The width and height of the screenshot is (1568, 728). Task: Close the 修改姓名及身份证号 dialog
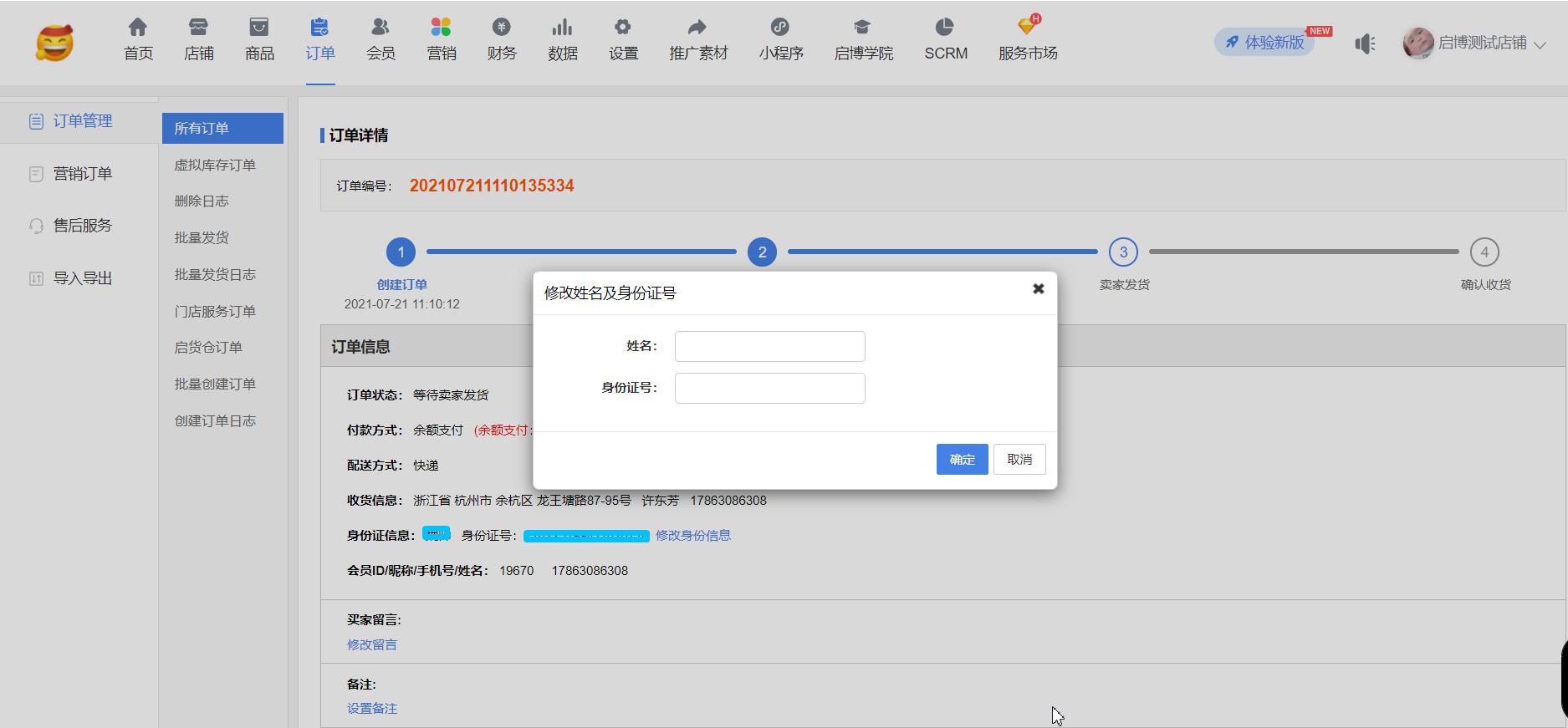point(1038,288)
